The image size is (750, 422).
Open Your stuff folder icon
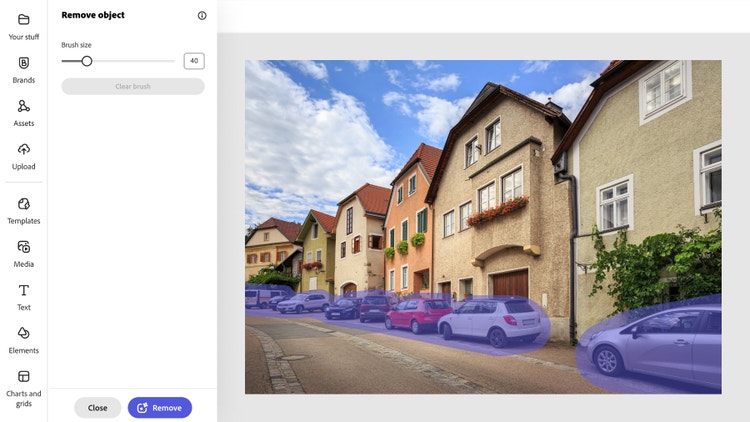pyautogui.click(x=23, y=20)
